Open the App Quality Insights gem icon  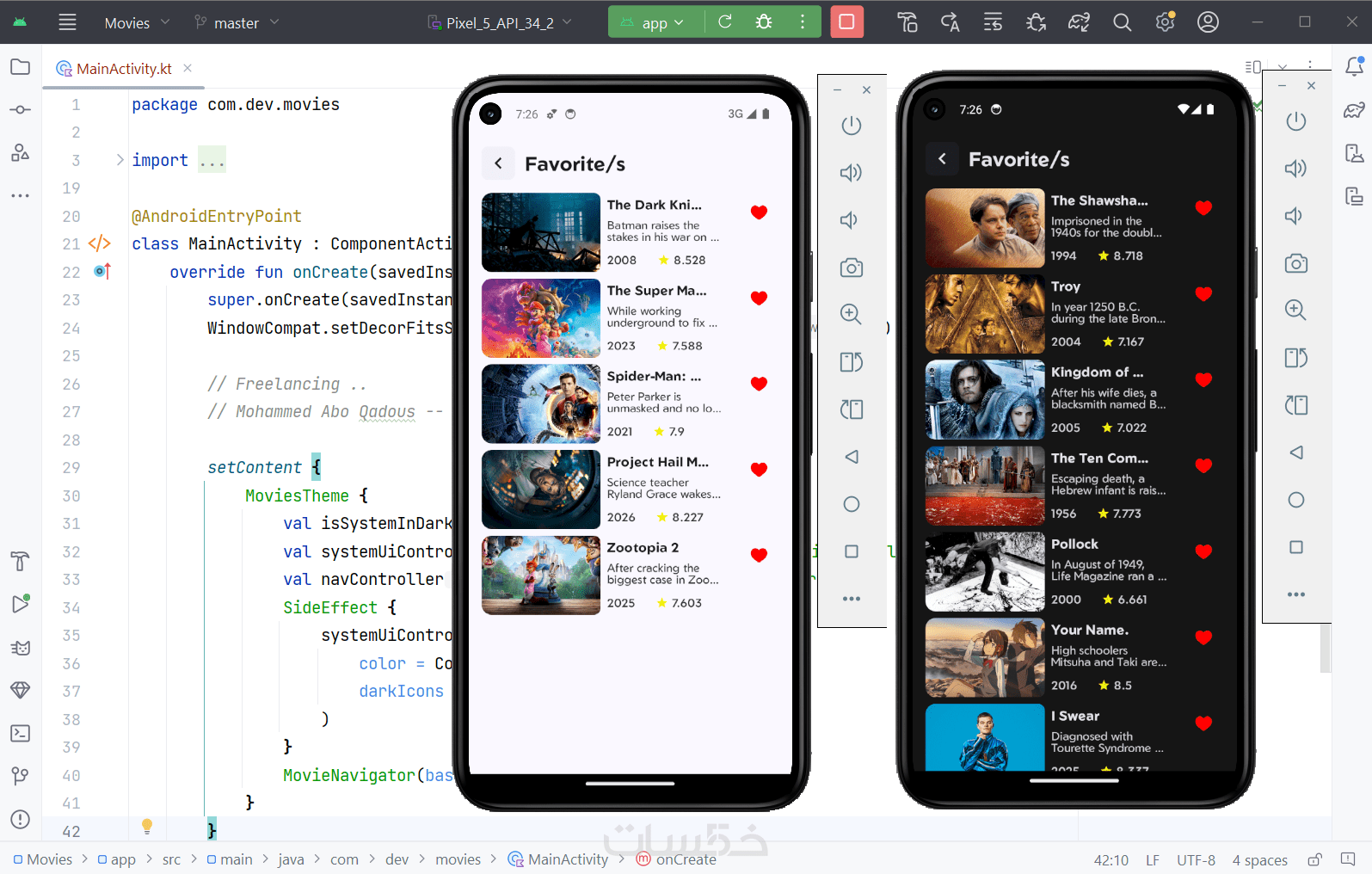(x=21, y=690)
